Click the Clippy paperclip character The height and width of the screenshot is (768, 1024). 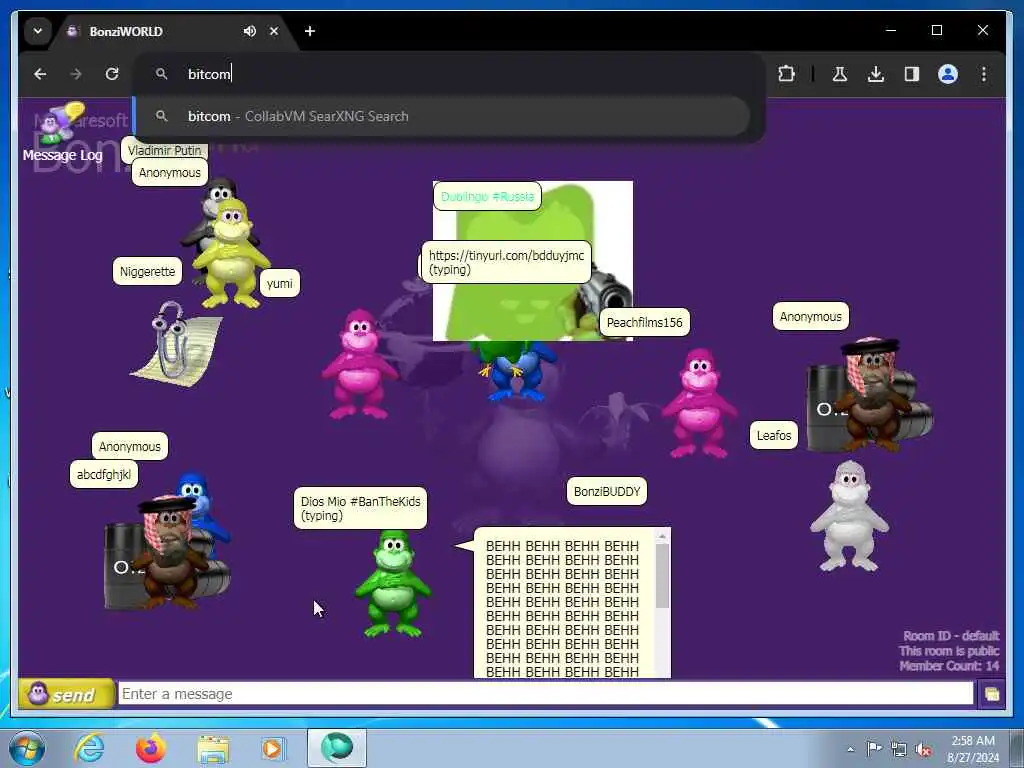[176, 344]
